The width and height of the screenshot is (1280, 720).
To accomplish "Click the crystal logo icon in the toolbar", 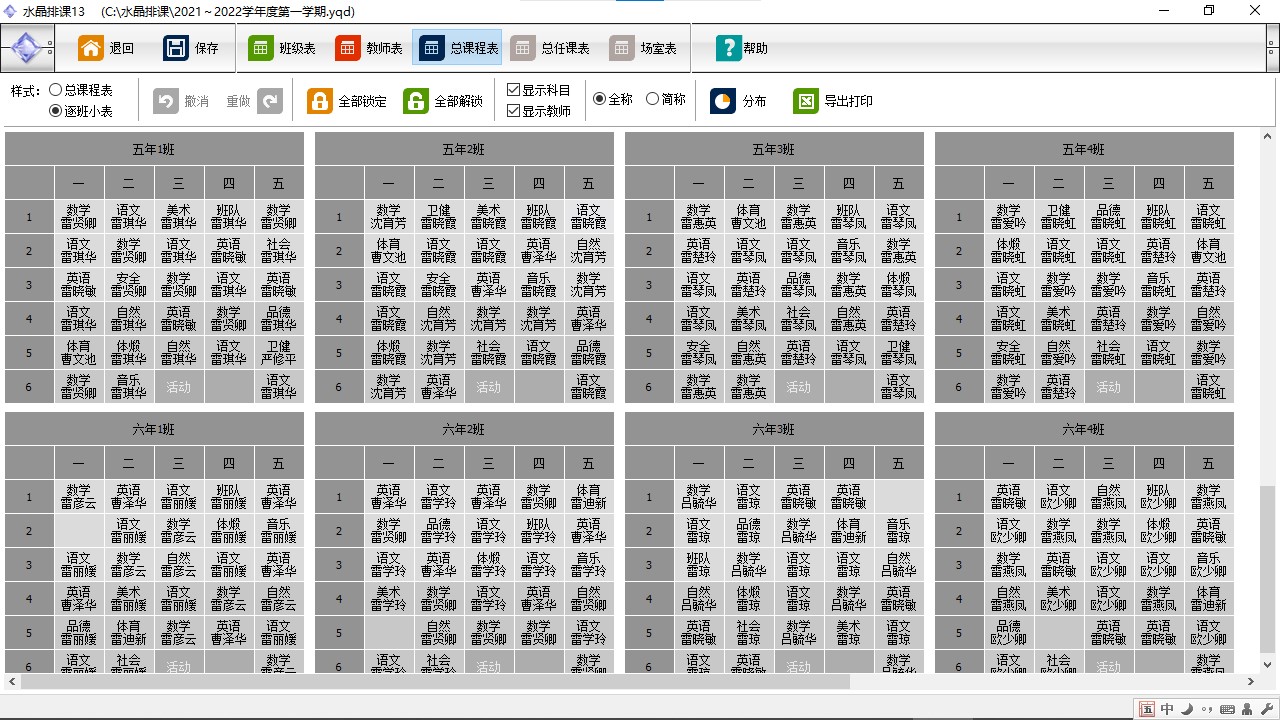I will click(x=31, y=48).
